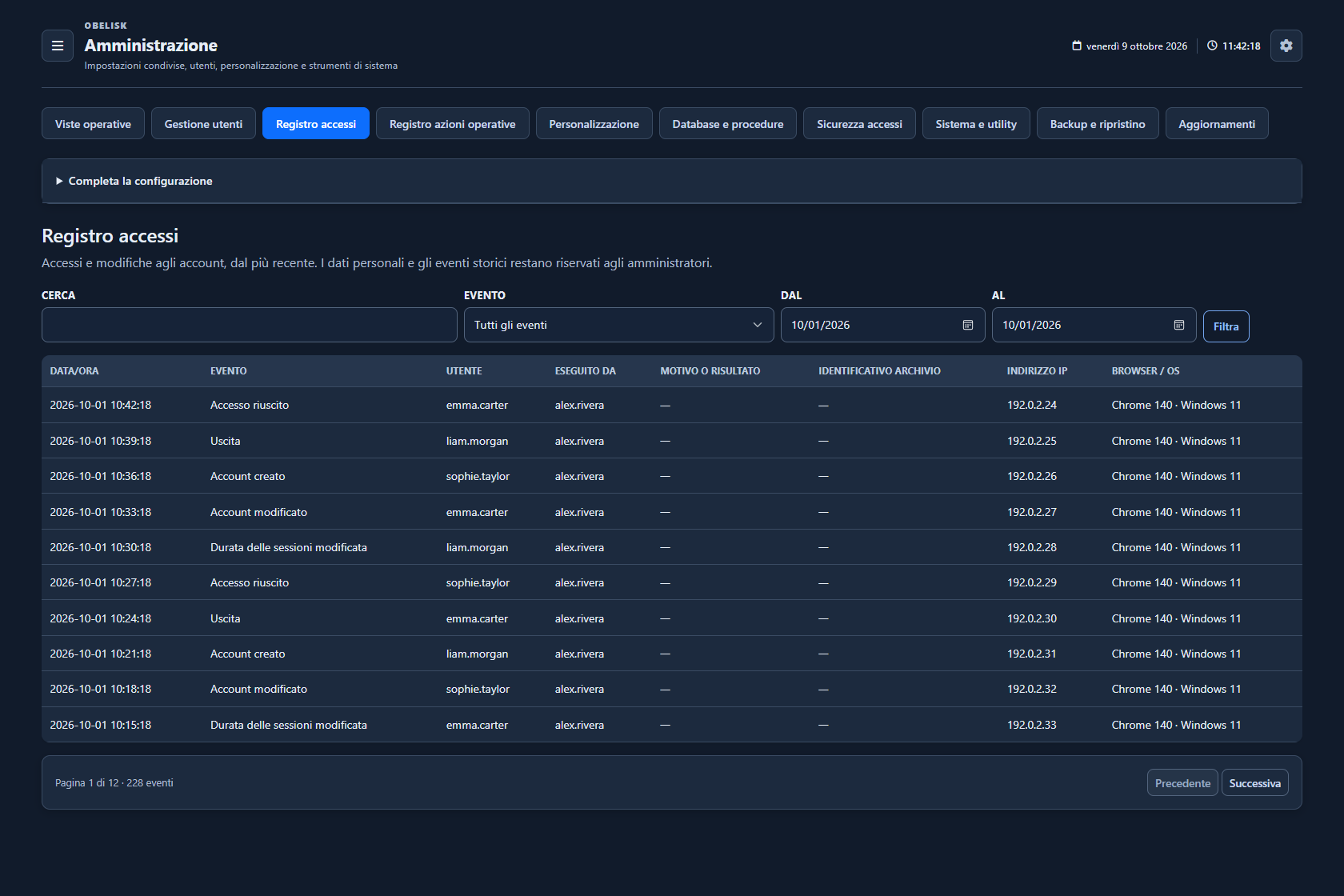This screenshot has height=896, width=1344.
Task: Click the Filtra button
Action: coord(1226,326)
